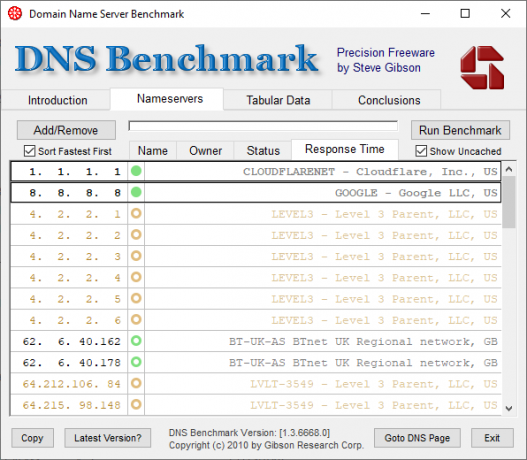The height and width of the screenshot is (460, 527).
Task: Select the 4.2.2.1 nameserver address
Action: [x=75, y=214]
